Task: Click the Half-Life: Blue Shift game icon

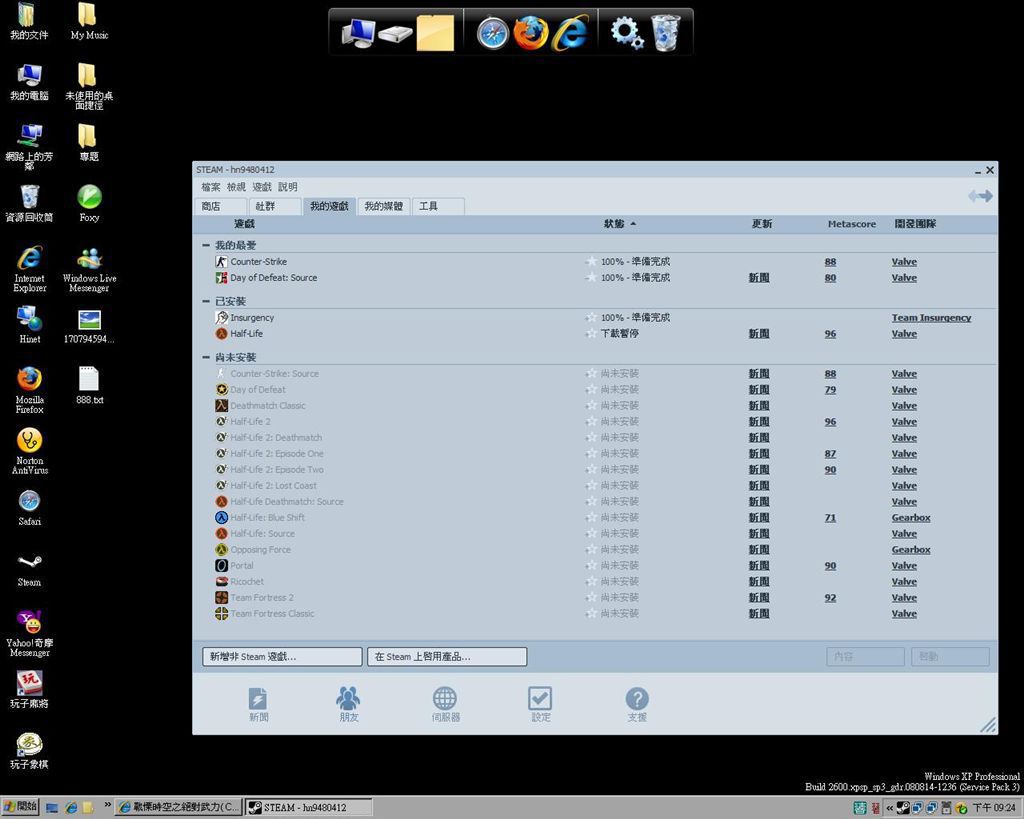Action: click(x=221, y=517)
